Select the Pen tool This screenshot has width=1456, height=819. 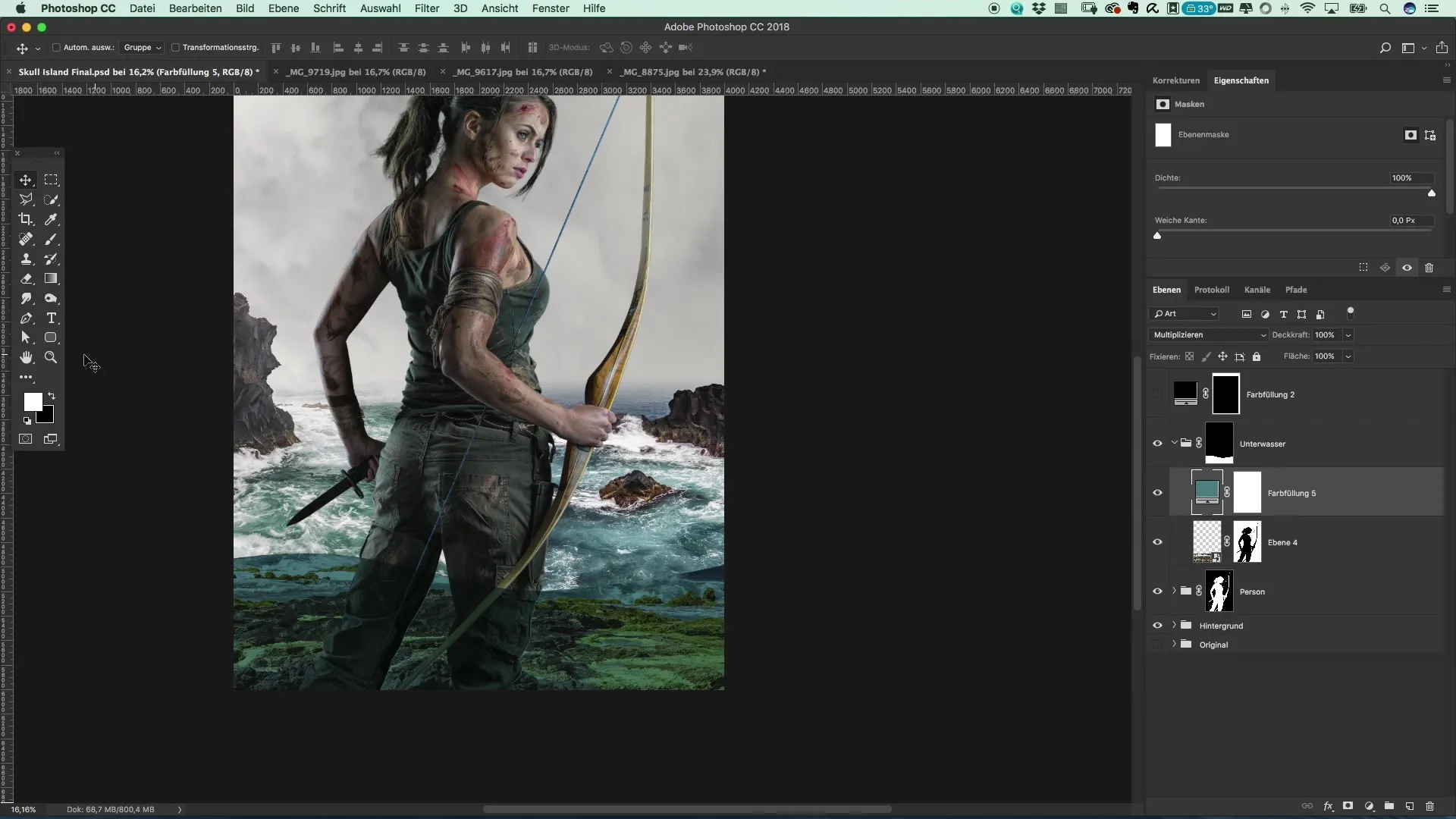pyautogui.click(x=26, y=318)
